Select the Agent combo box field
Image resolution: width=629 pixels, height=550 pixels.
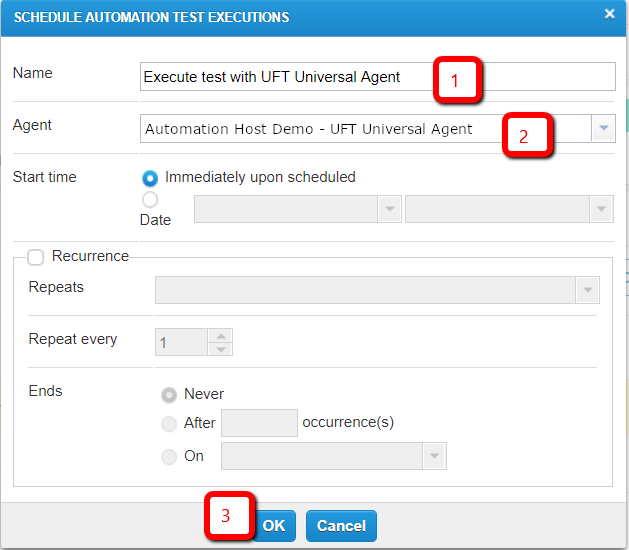(x=320, y=129)
